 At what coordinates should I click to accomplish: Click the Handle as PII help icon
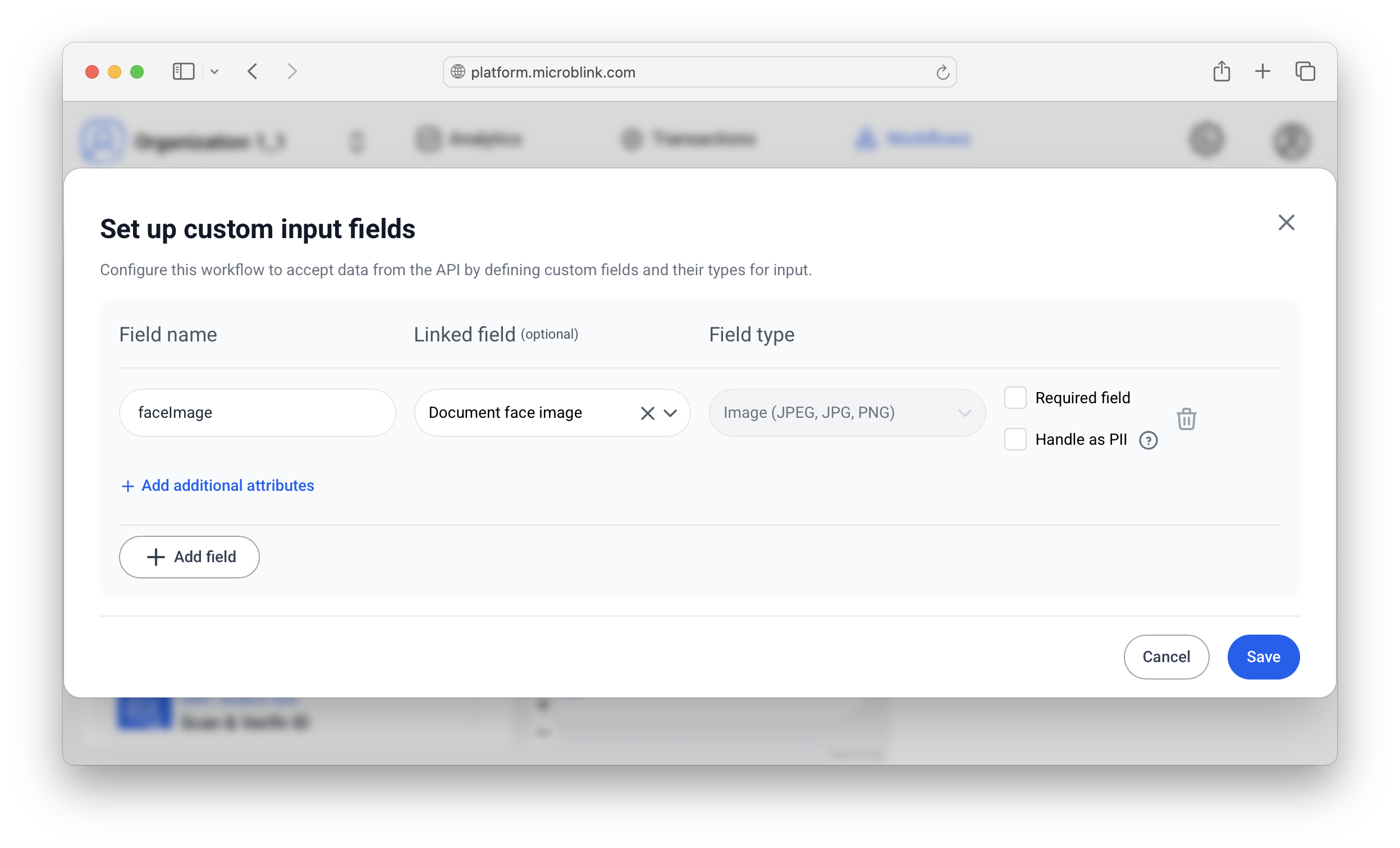1149,440
